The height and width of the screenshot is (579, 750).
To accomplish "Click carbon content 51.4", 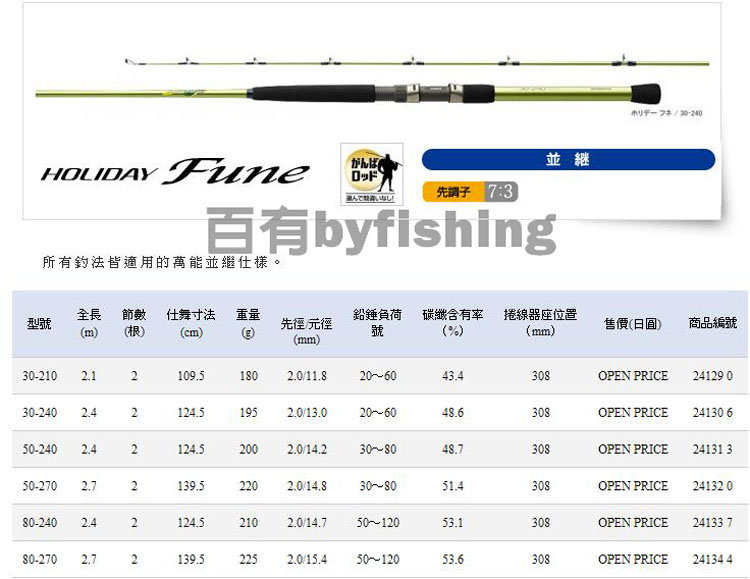I will click(452, 486).
